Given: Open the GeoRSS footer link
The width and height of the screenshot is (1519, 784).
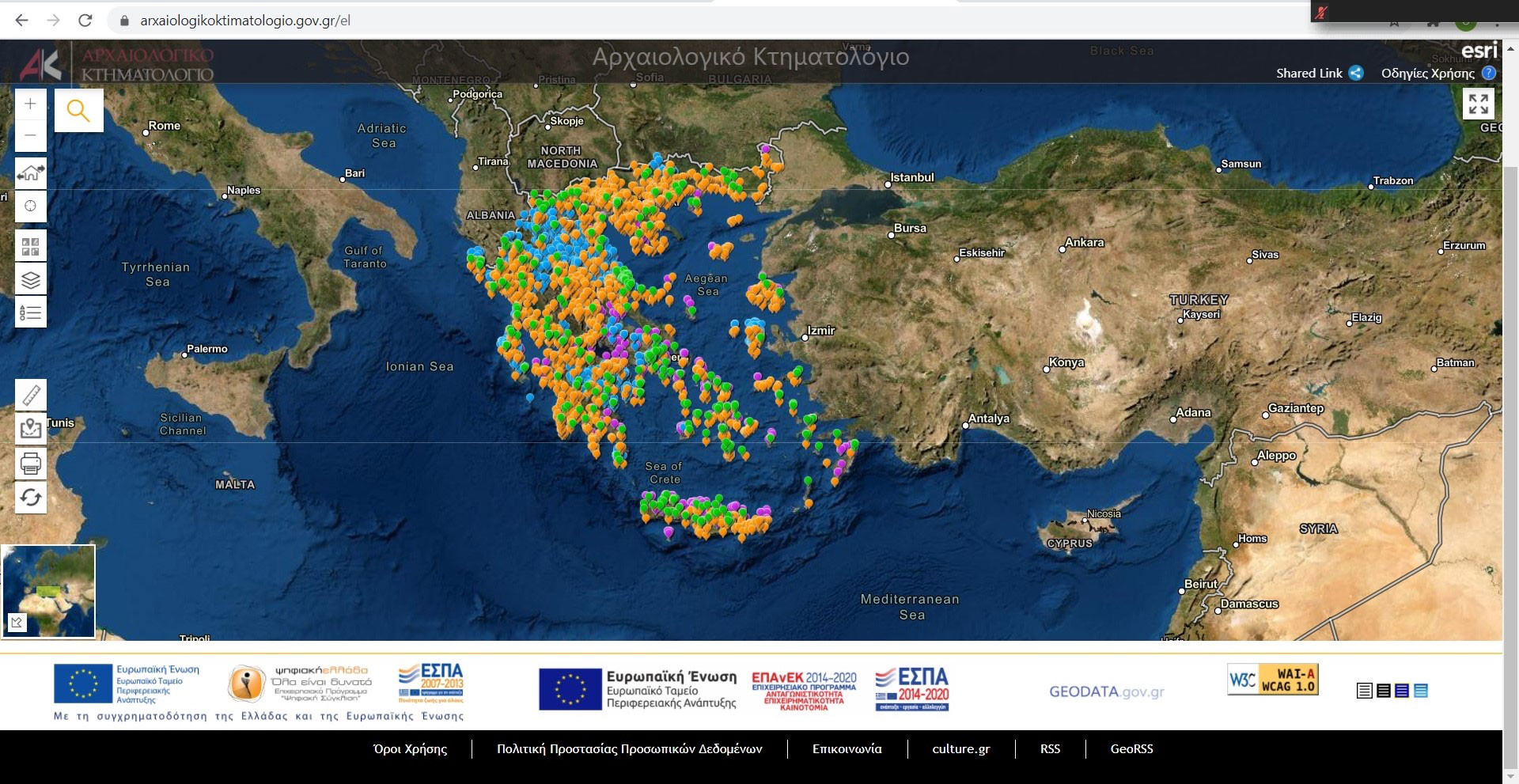Looking at the screenshot, I should (1131, 749).
